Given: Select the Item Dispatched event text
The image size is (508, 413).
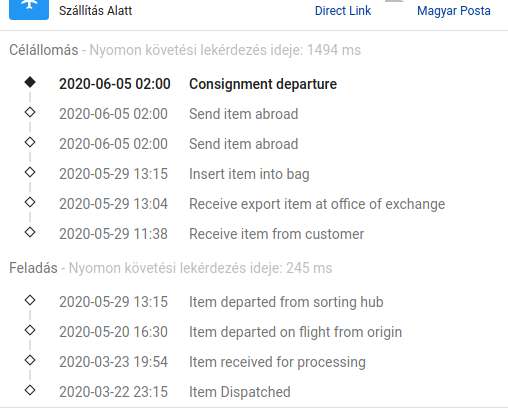Looking at the screenshot, I should tap(240, 392).
